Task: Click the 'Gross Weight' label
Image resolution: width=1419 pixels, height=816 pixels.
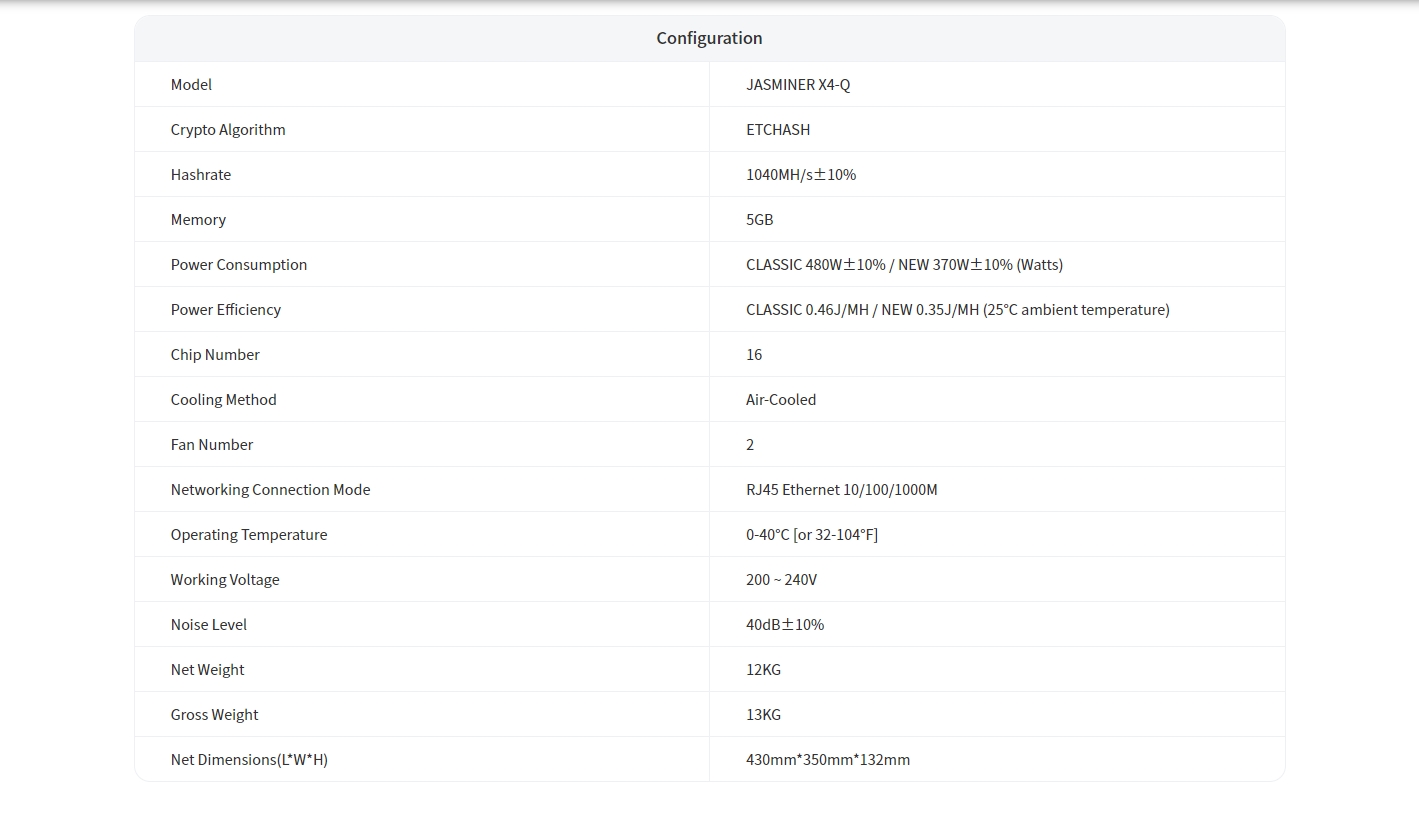Action: (214, 715)
